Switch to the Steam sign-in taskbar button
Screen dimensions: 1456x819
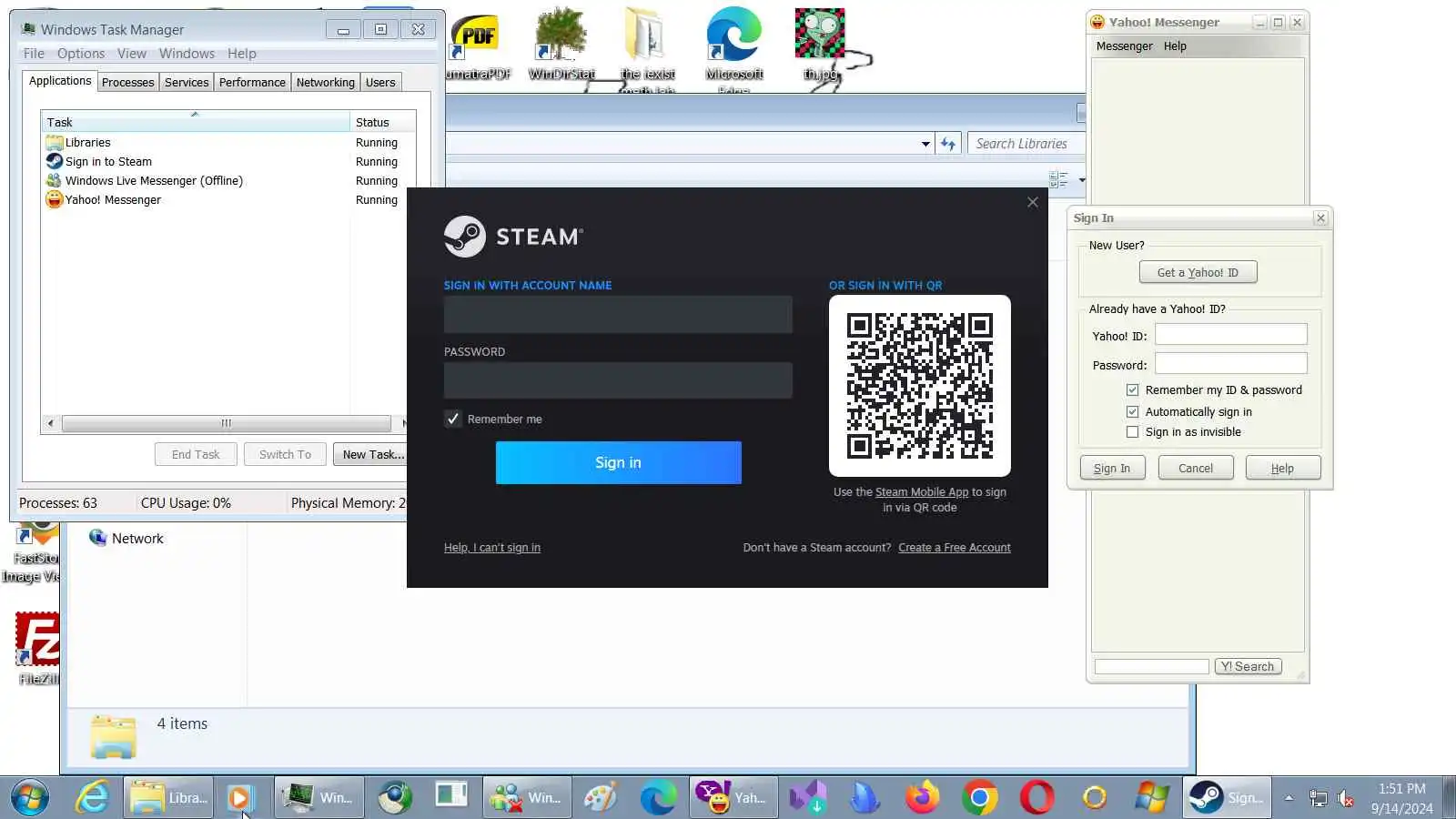(1228, 797)
